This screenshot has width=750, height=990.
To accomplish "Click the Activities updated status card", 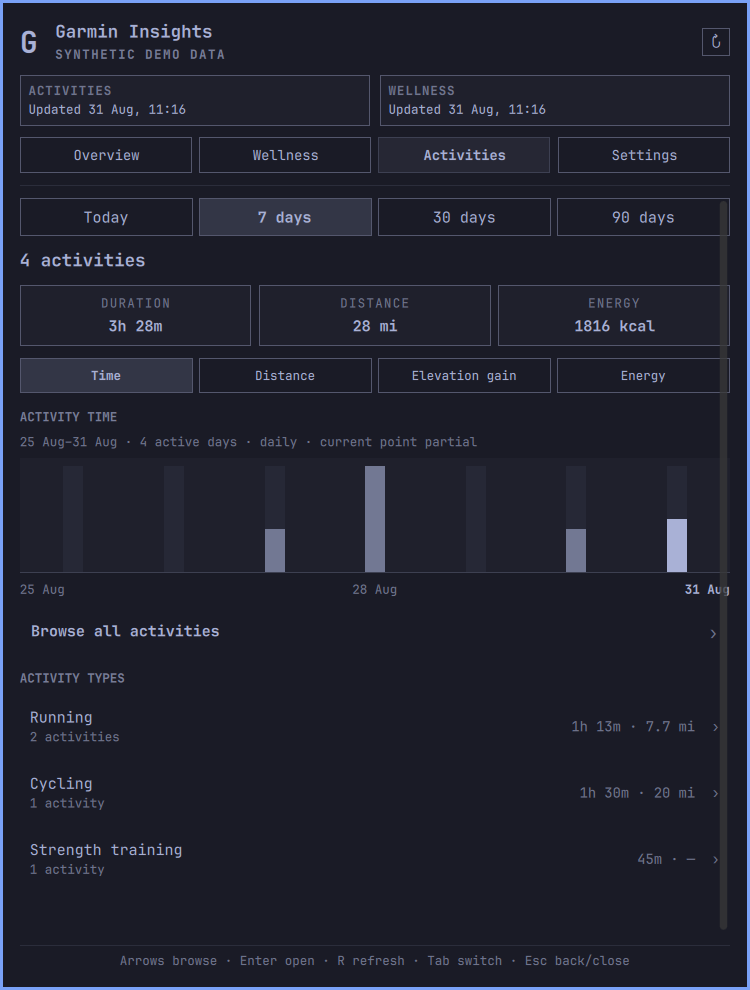I will point(194,100).
